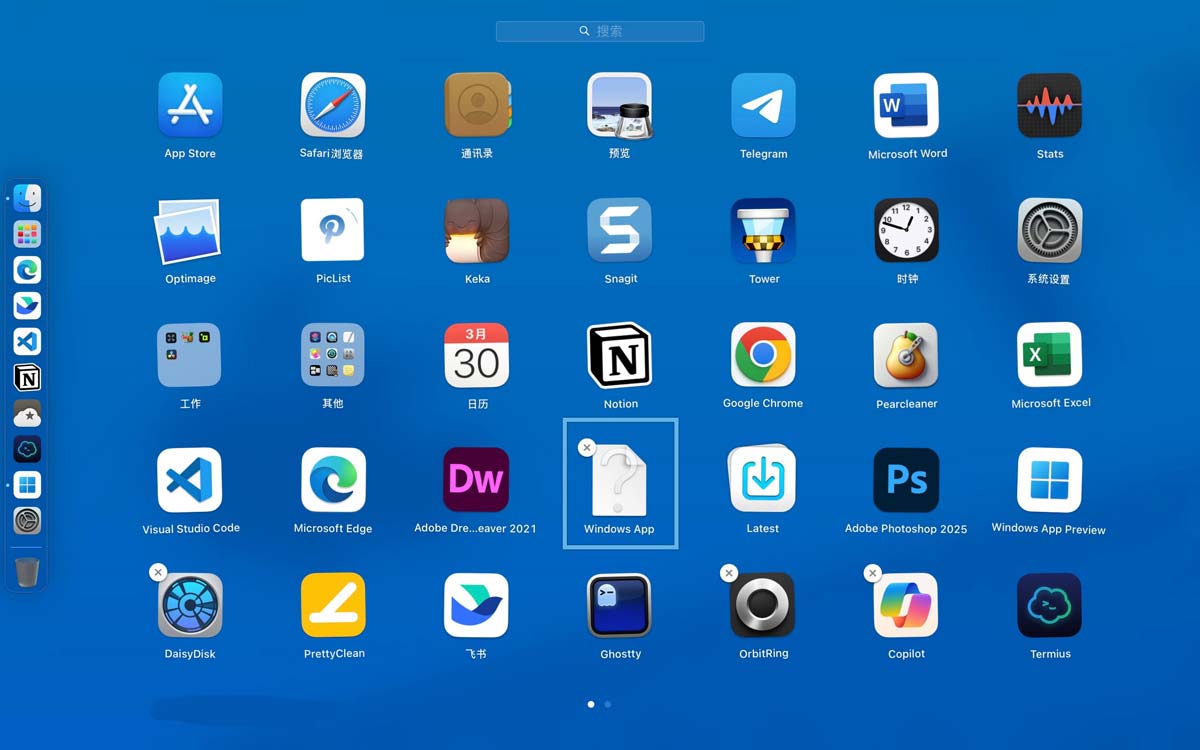Open the 其他 app folder
Screen dimensions: 1200x750
pyautogui.click(x=333, y=356)
